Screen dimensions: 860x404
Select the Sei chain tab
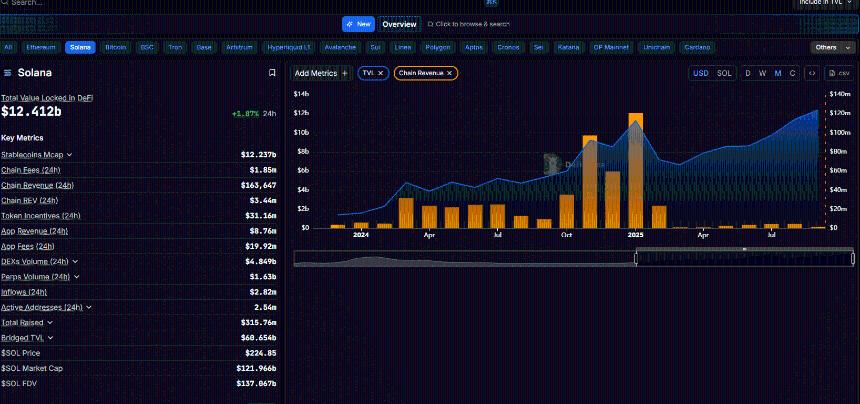coord(539,48)
